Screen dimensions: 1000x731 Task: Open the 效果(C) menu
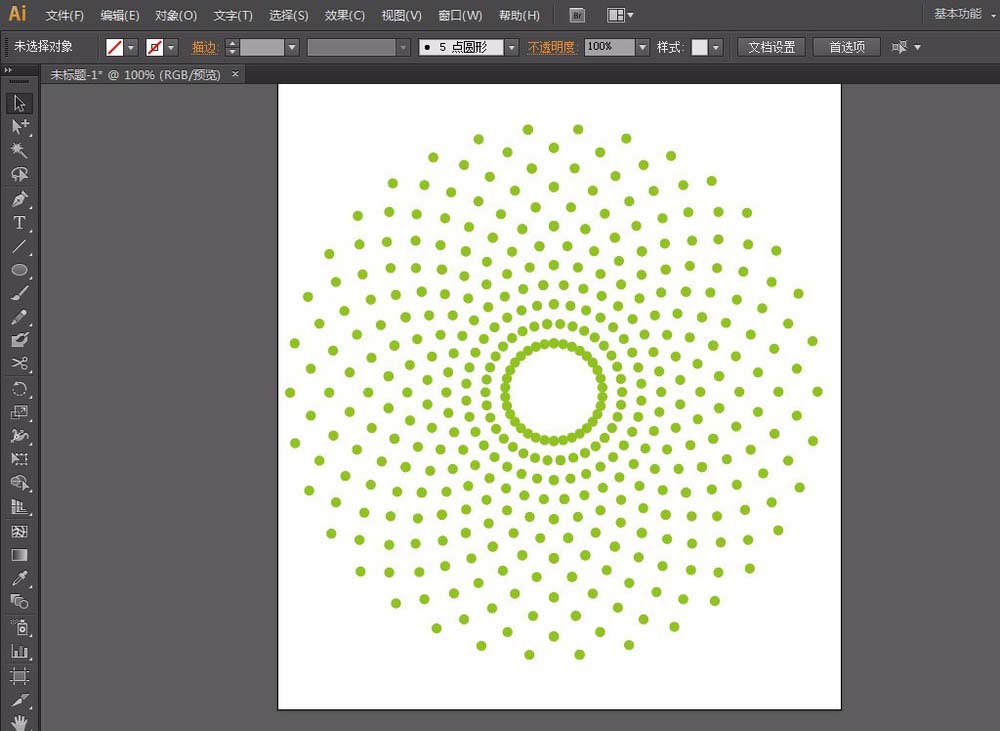point(344,15)
